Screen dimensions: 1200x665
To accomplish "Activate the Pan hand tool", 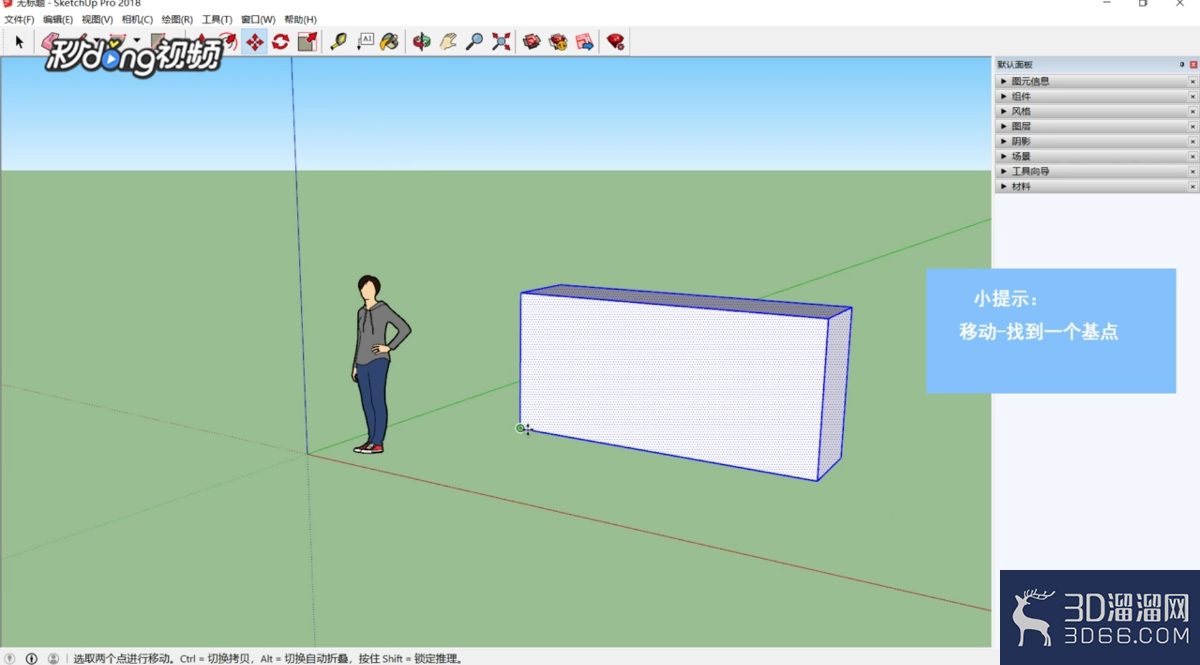I will [x=448, y=42].
